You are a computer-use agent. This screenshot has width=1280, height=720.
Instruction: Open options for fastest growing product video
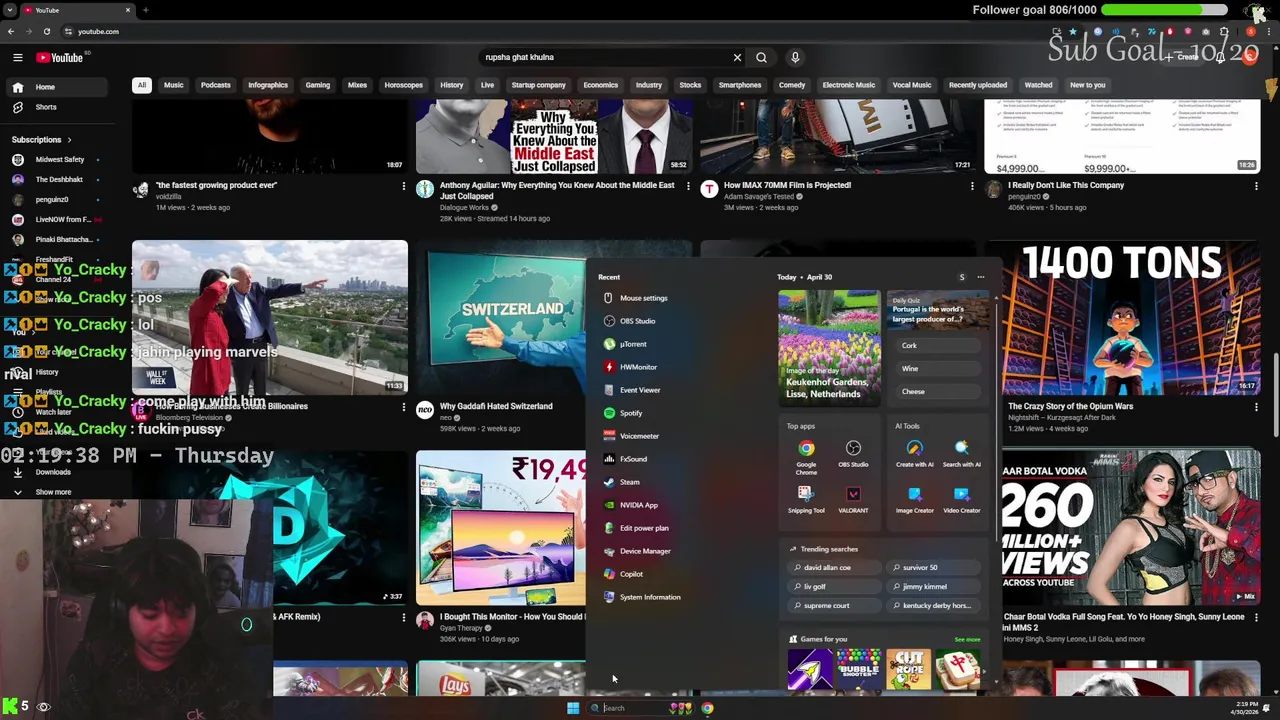pyautogui.click(x=404, y=186)
